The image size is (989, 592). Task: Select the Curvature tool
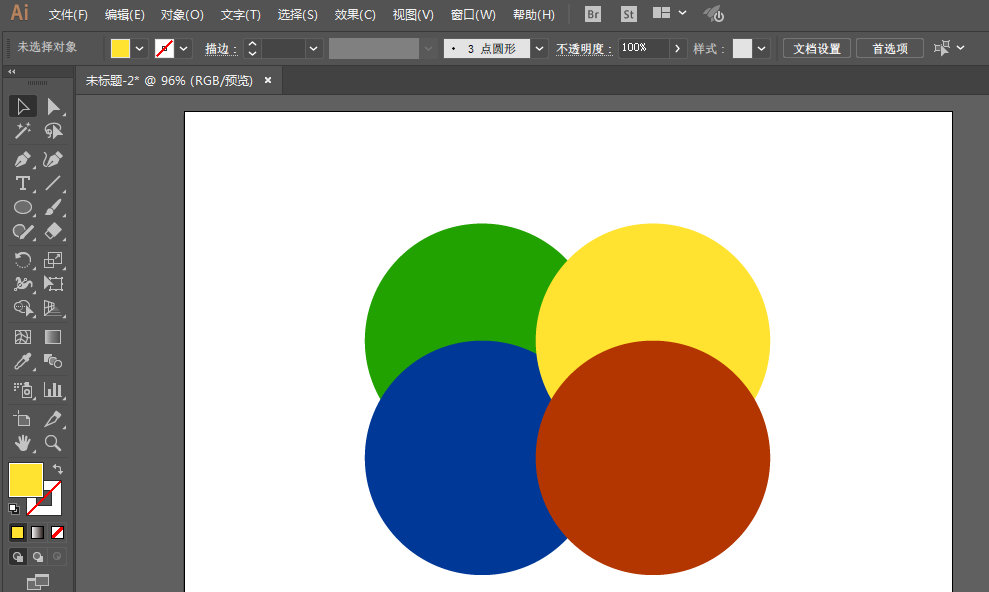53,160
